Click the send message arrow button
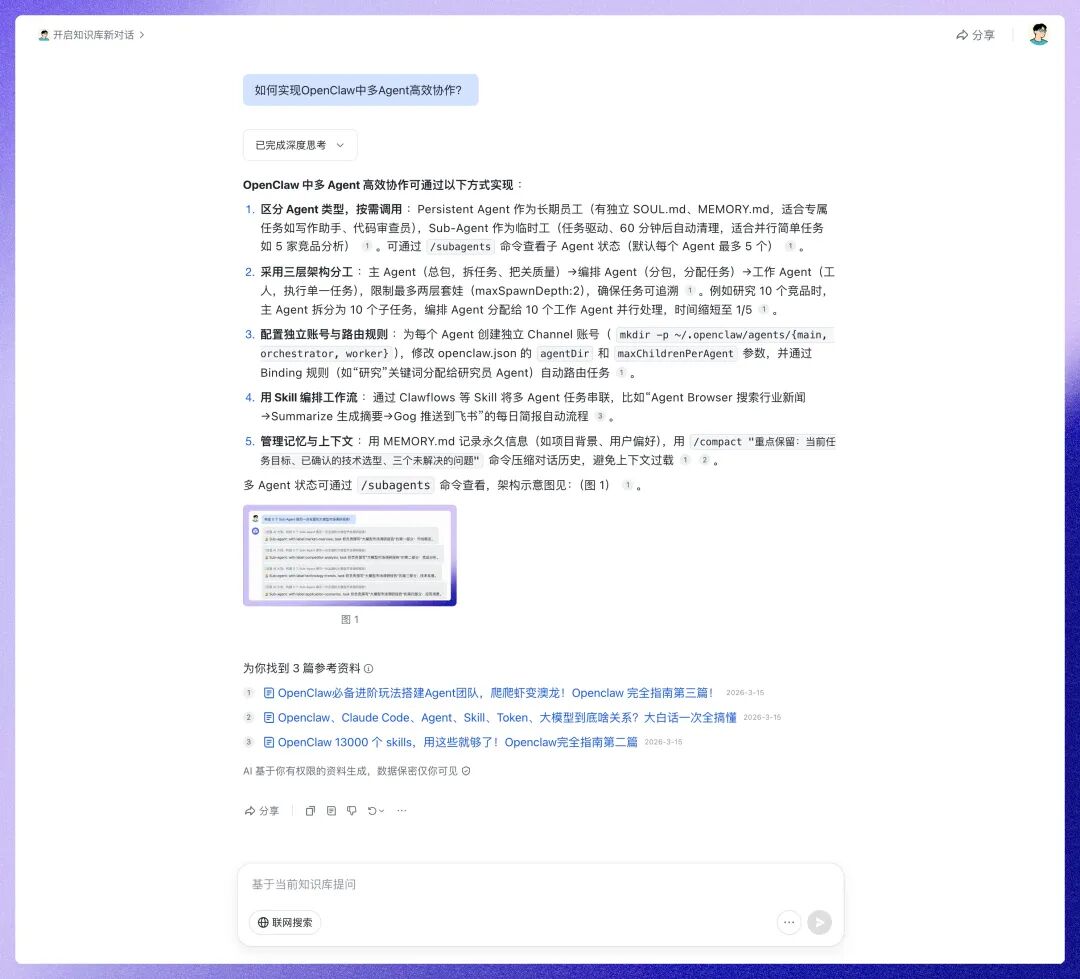 coord(819,922)
